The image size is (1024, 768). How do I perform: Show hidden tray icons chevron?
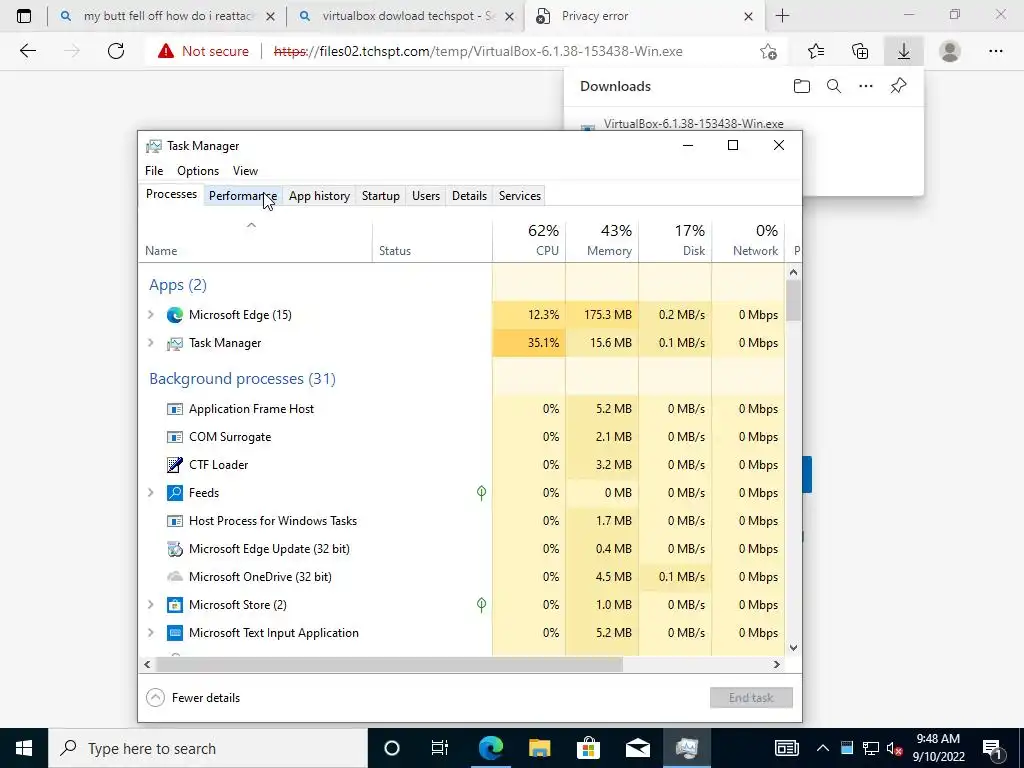(823, 748)
